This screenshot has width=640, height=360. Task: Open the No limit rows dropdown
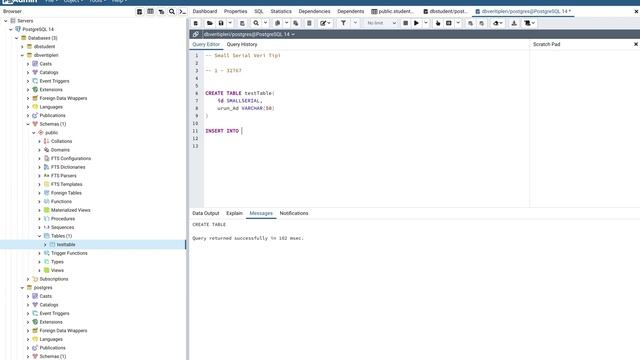pos(381,23)
